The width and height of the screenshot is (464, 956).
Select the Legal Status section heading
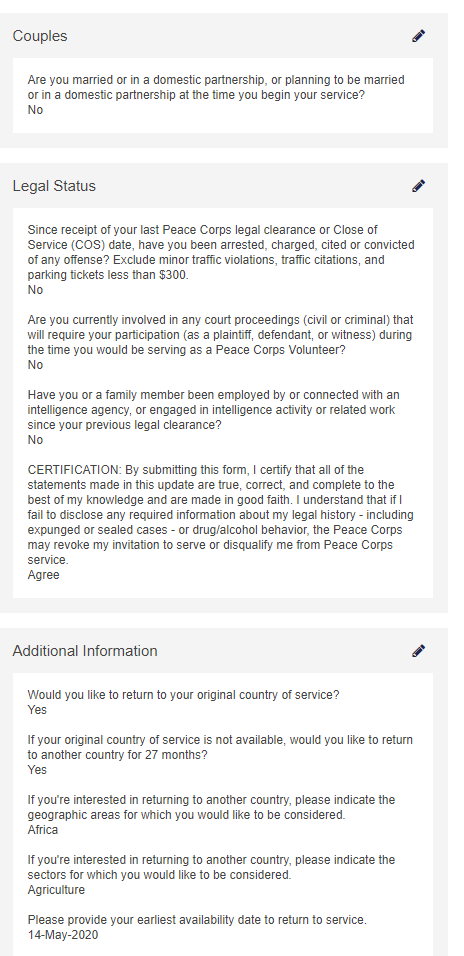tap(54, 186)
